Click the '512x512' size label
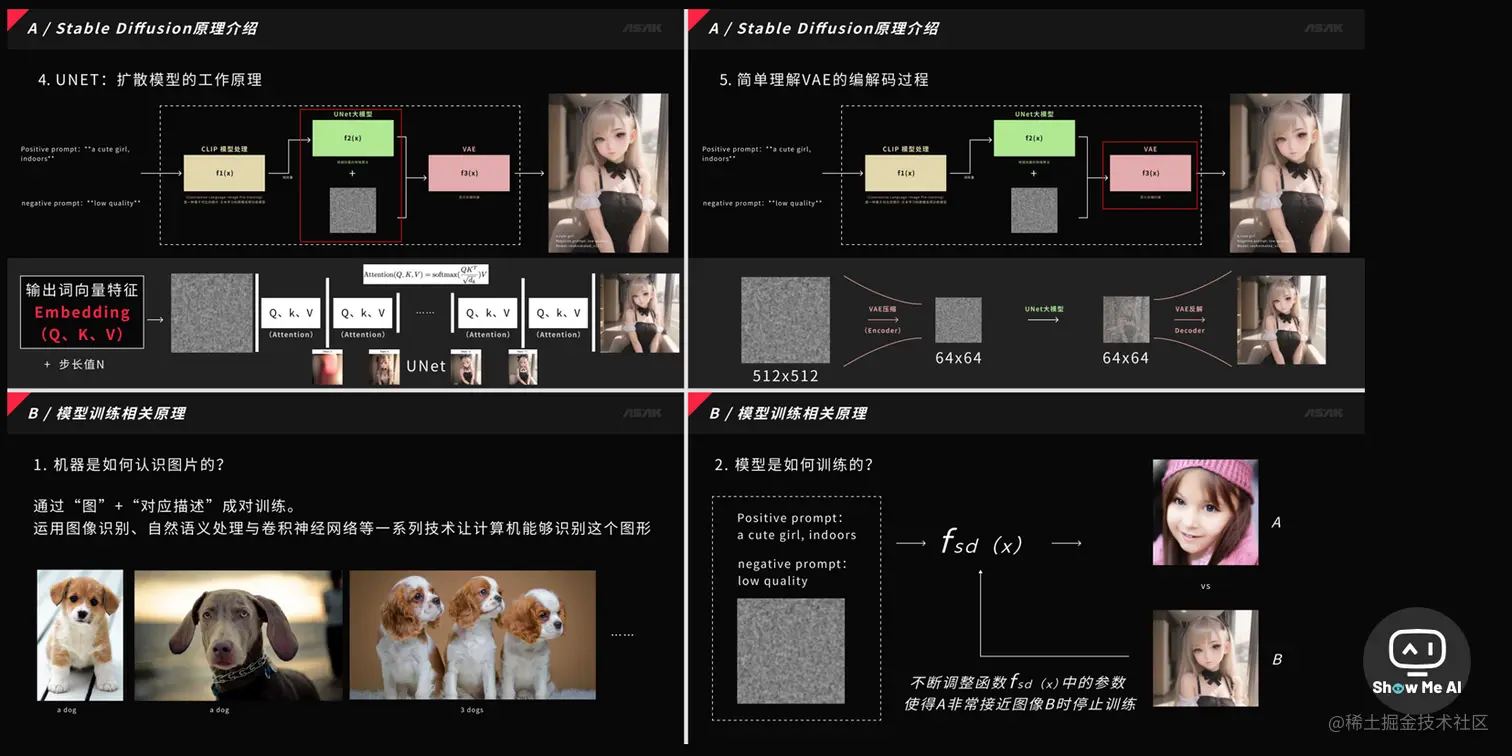Viewport: 1512px width, 756px height. click(786, 376)
